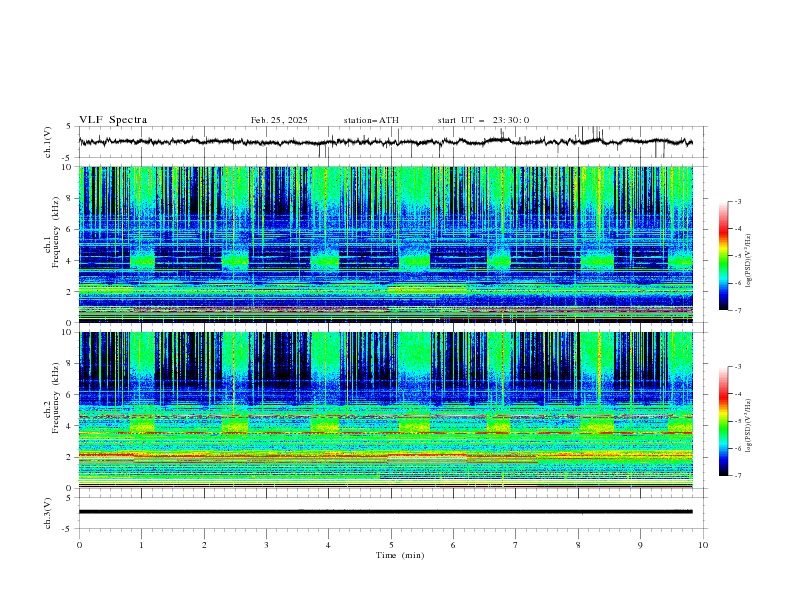Click the time axis tick label "5"
792x612 pixels.
[x=391, y=545]
